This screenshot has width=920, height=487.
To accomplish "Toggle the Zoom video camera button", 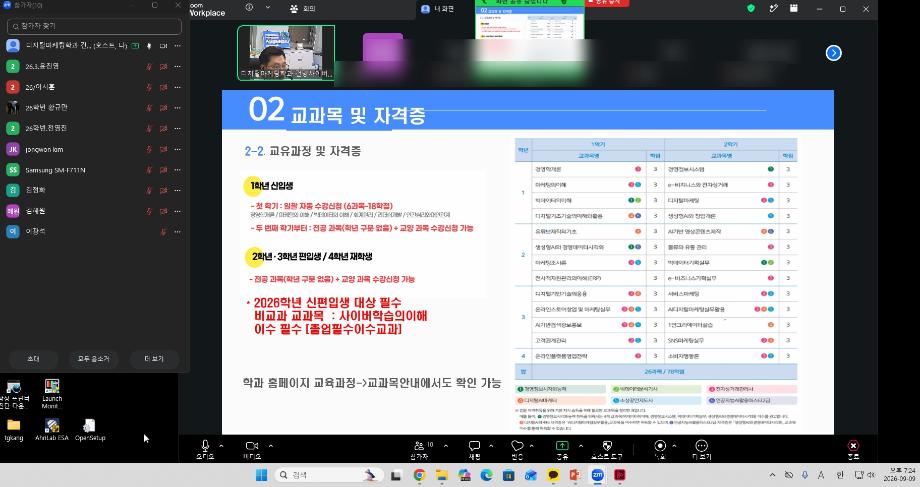I will tap(252, 449).
